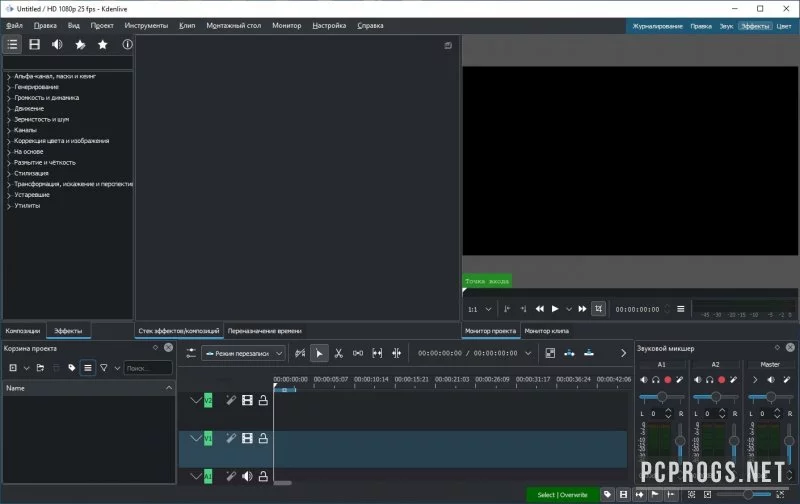Open the edit mode (Режим перезаписи) dropdown
This screenshot has height=504, width=800.
tap(243, 353)
